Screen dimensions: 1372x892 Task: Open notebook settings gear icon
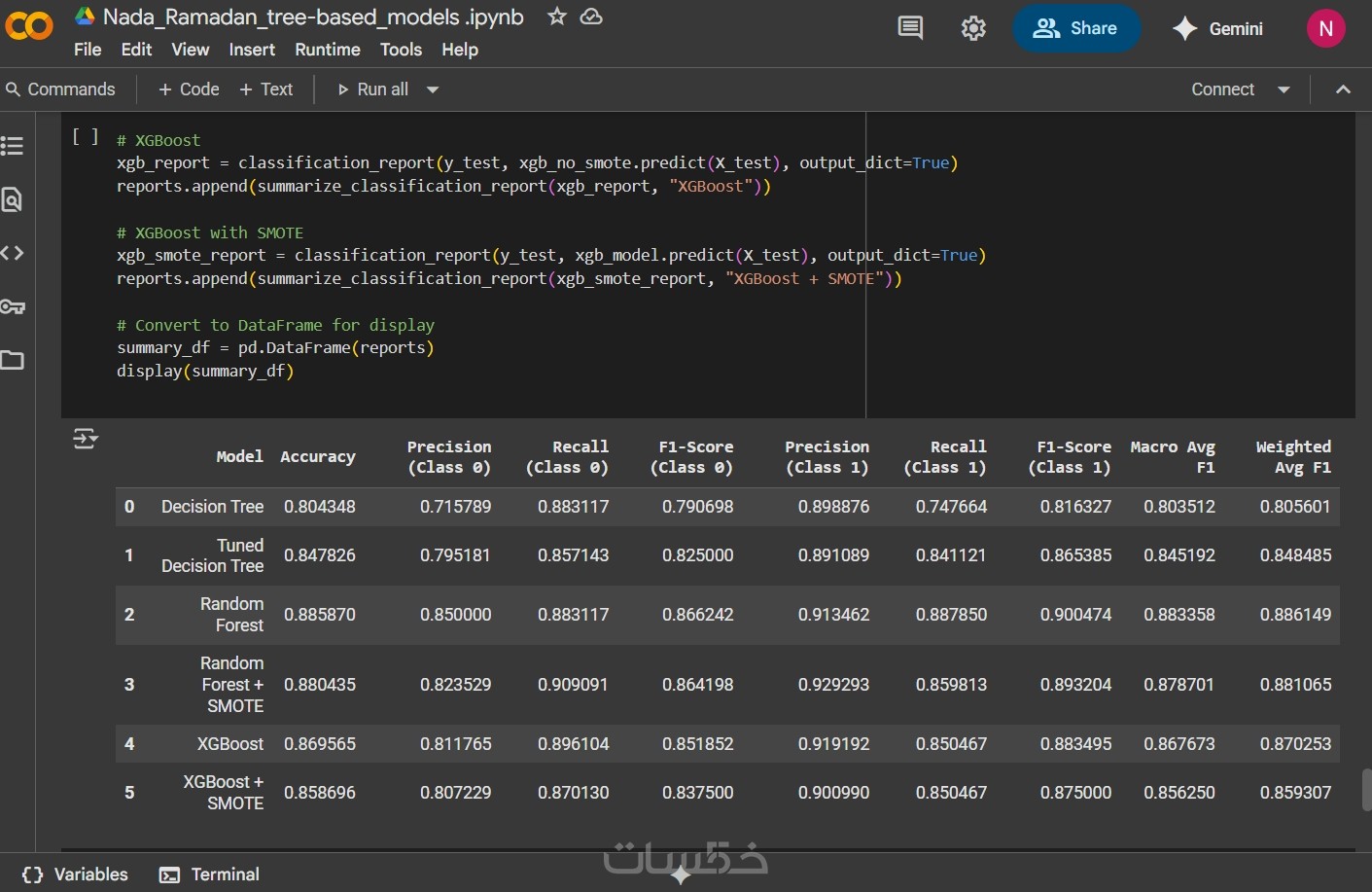(x=973, y=28)
